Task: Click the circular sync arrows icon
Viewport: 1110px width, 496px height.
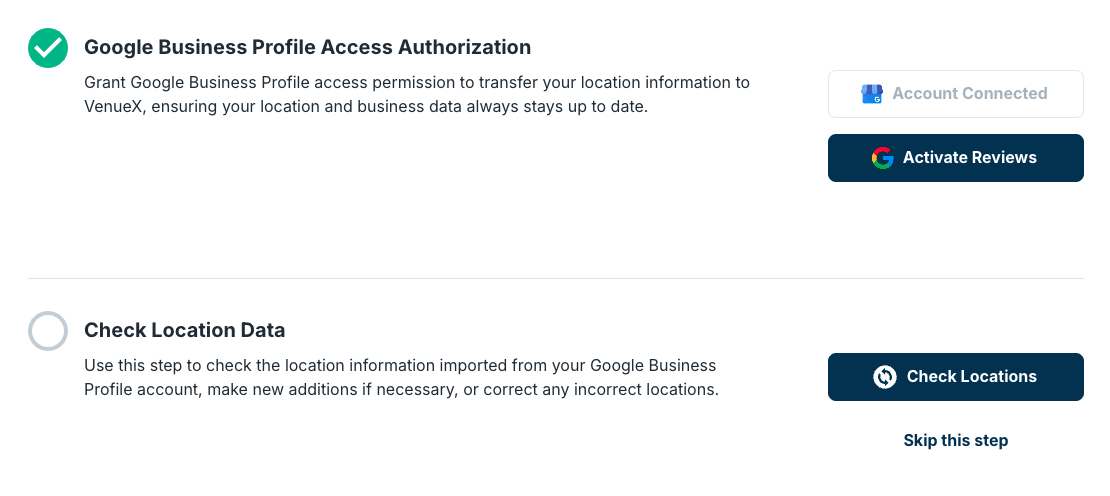Action: click(885, 377)
